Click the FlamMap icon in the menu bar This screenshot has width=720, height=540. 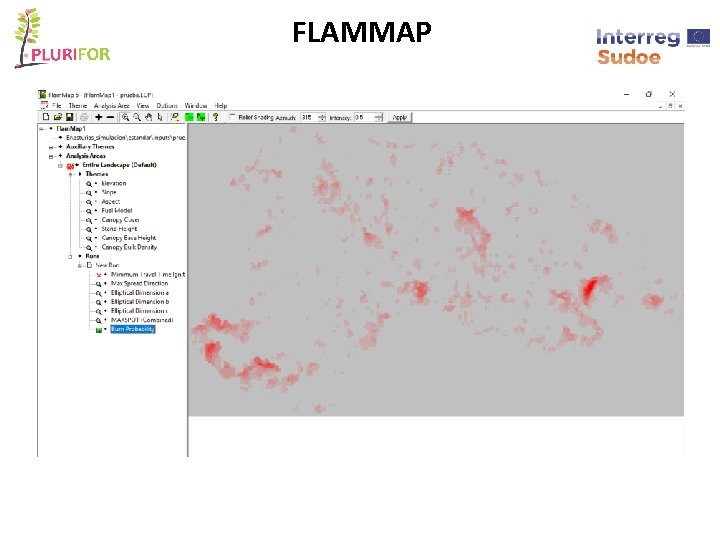pyautogui.click(x=45, y=105)
